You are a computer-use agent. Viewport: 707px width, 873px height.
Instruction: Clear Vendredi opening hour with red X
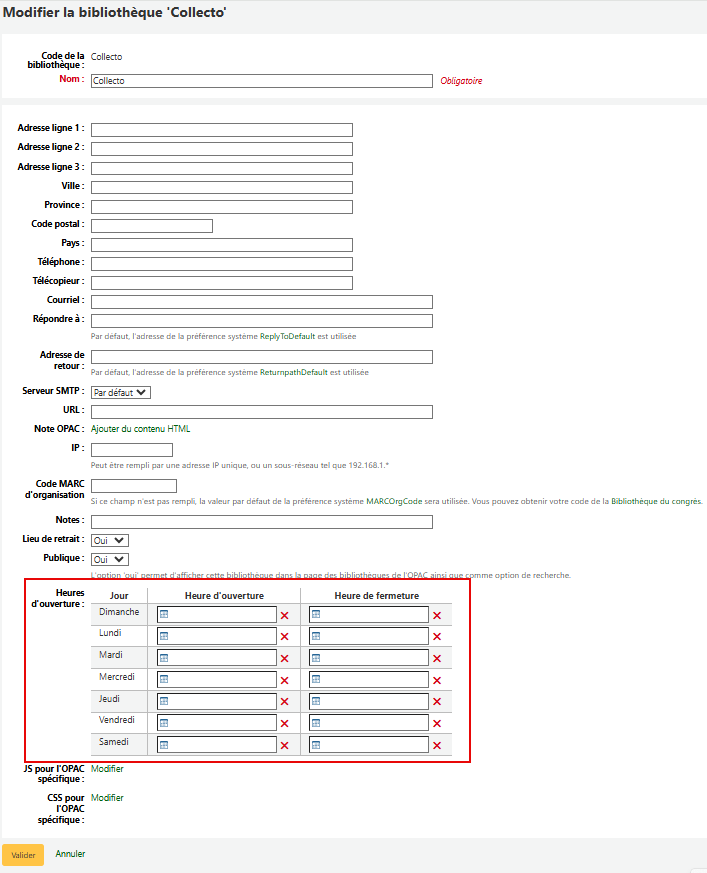pyautogui.click(x=284, y=723)
